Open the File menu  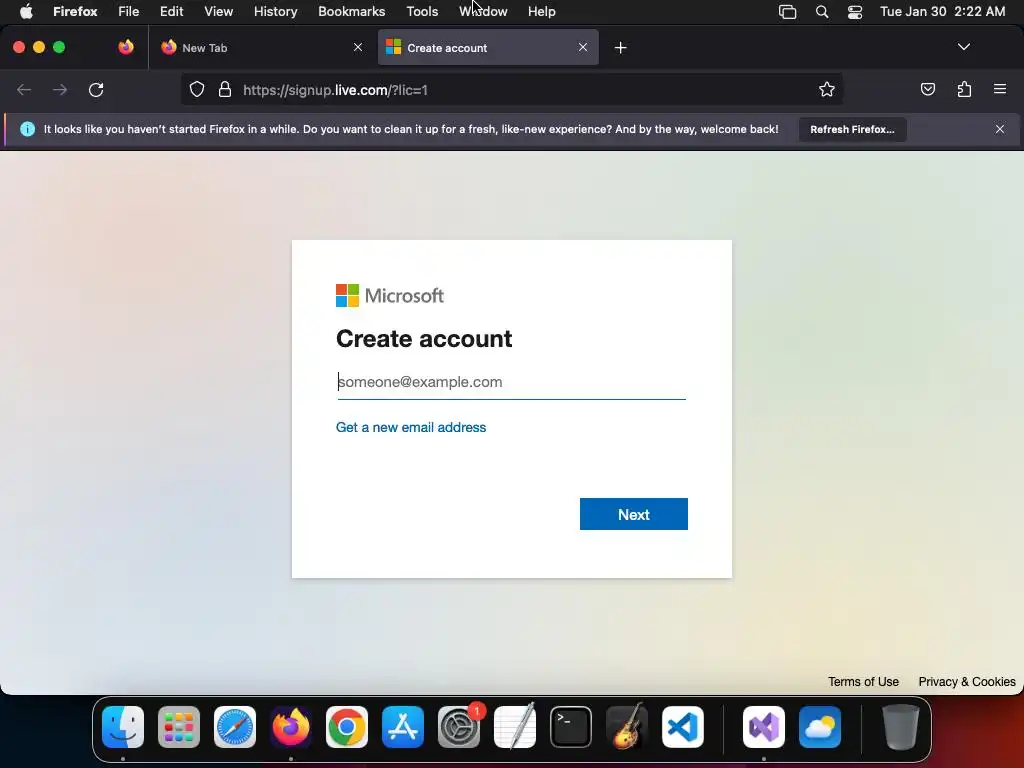pyautogui.click(x=129, y=12)
